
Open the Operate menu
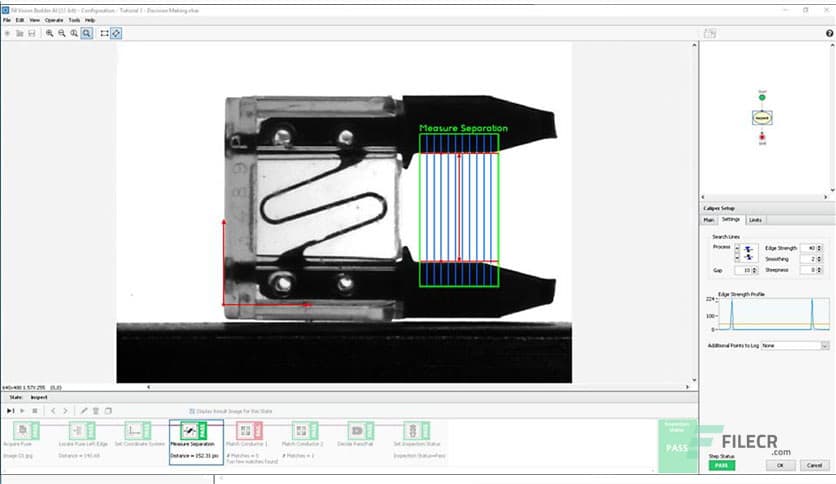[53, 20]
